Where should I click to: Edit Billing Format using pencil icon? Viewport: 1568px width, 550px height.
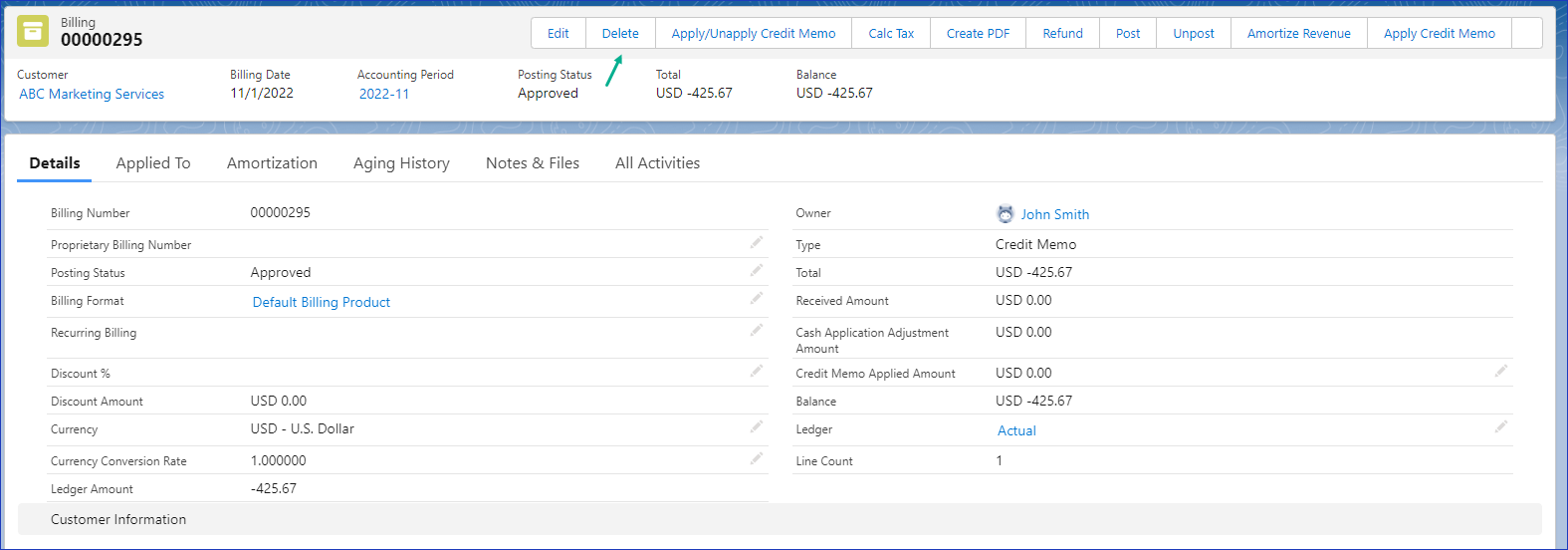tap(757, 298)
